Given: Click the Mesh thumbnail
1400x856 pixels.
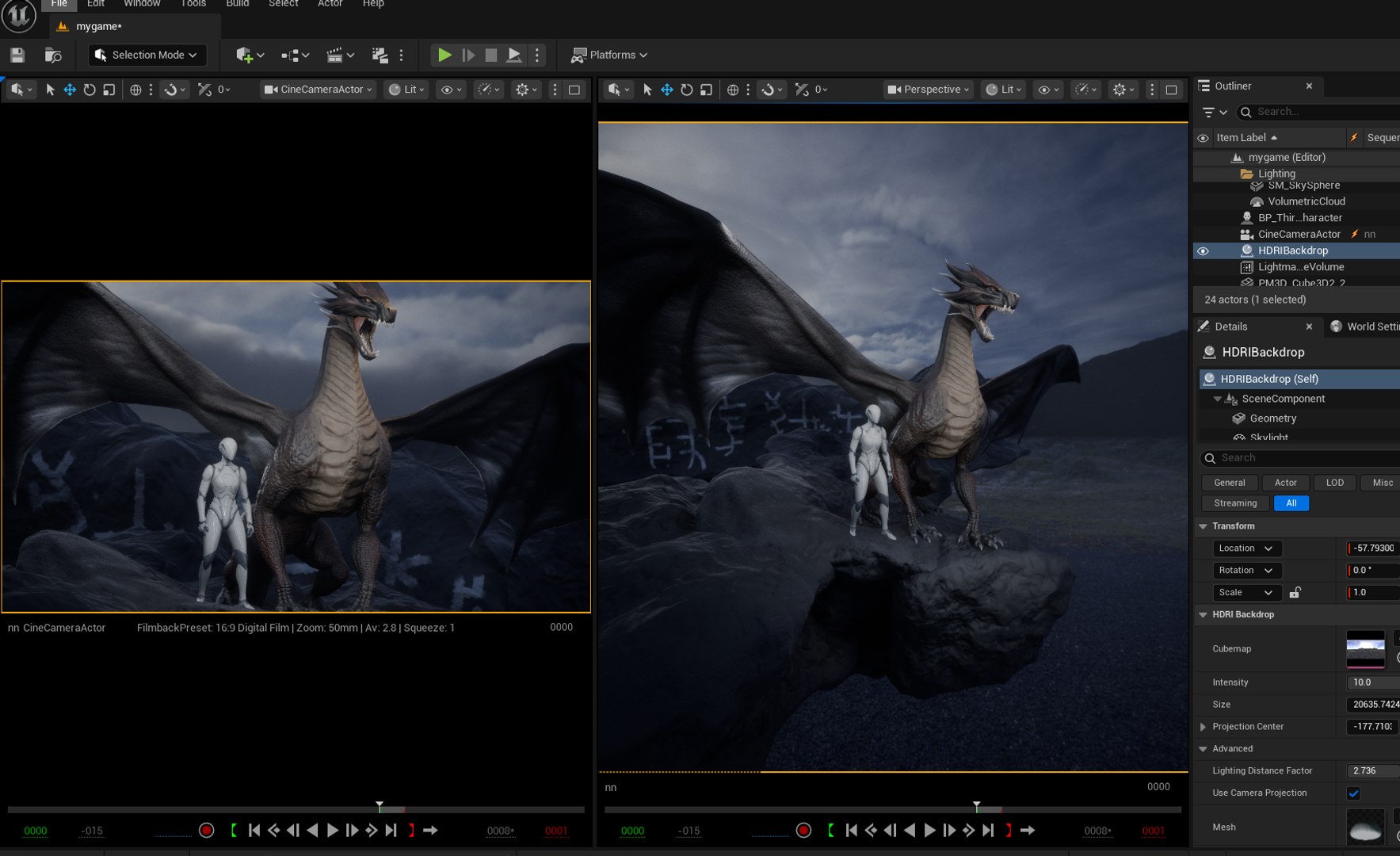Looking at the screenshot, I should (x=1365, y=827).
